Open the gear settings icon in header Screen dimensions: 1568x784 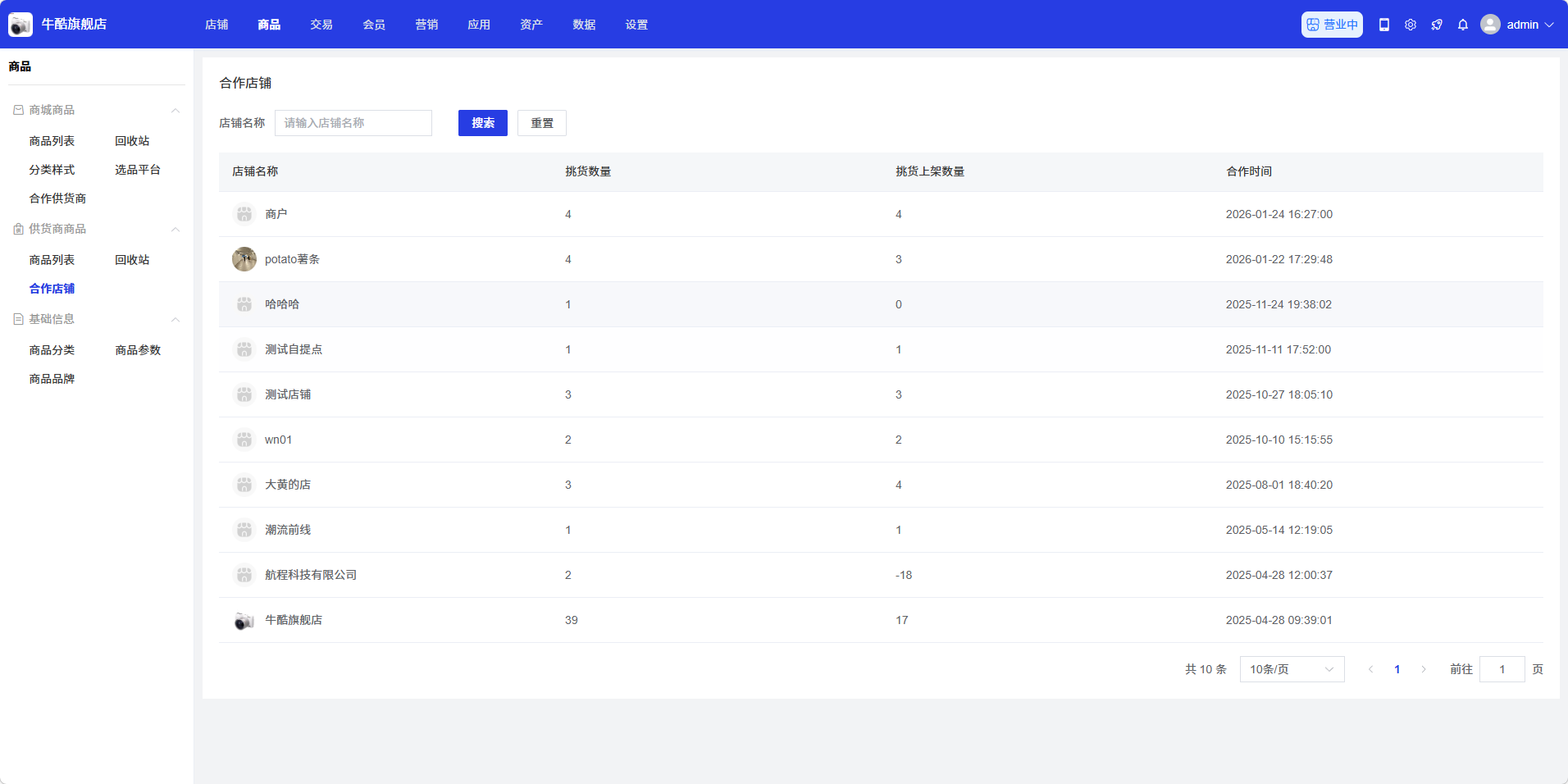[x=1411, y=25]
